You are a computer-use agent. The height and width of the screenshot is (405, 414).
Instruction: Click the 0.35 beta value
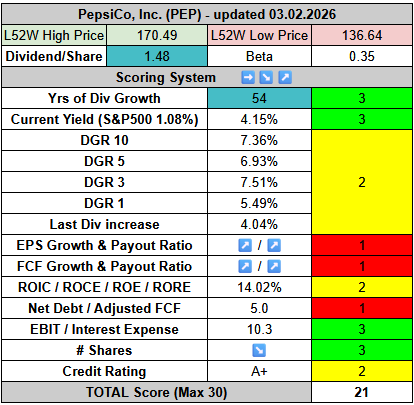coord(362,56)
